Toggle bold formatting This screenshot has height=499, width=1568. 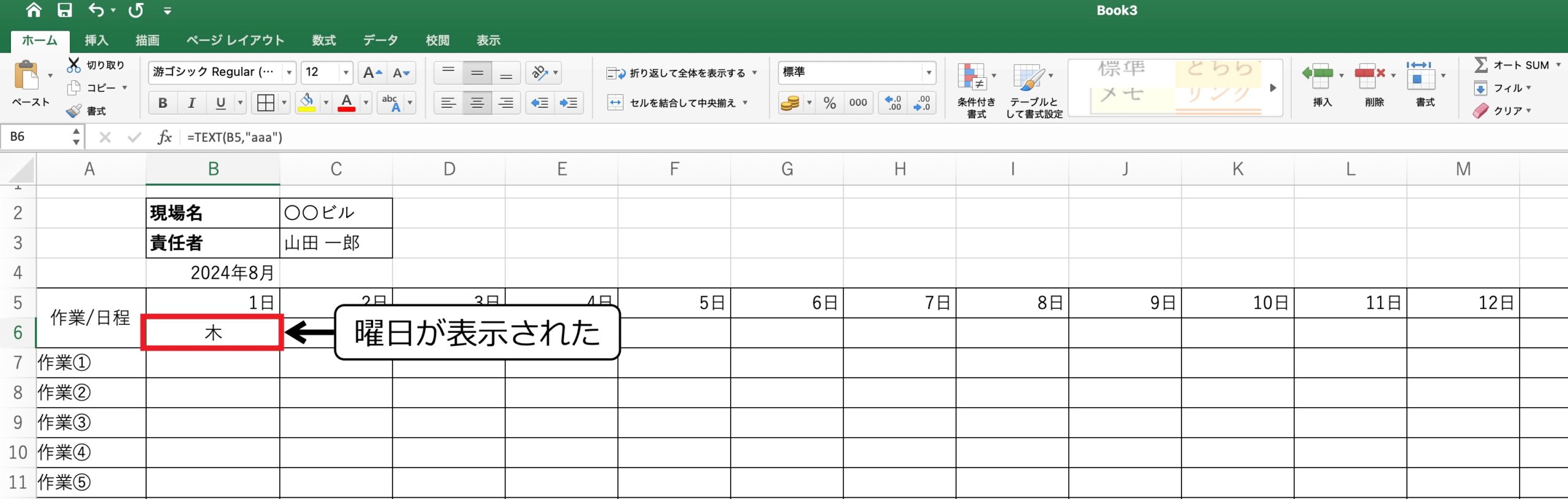coord(162,103)
